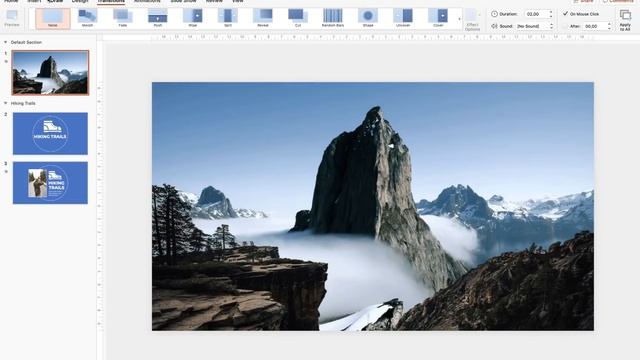640x360 pixels.
Task: Click the Preview transition button
Action: click(12, 18)
